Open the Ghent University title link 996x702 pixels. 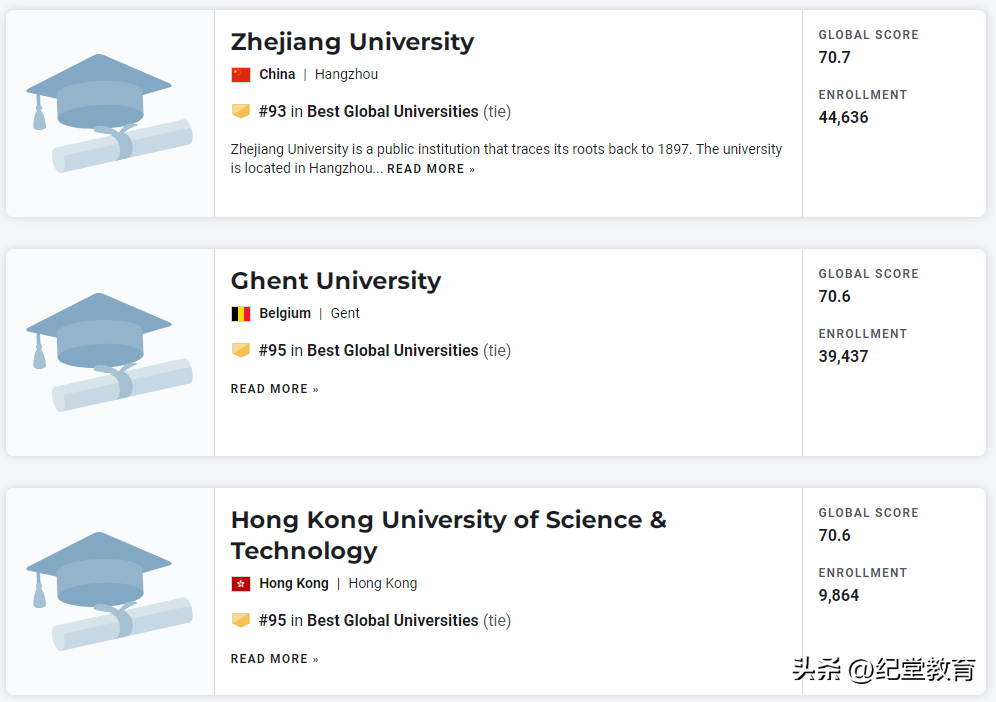[335, 281]
